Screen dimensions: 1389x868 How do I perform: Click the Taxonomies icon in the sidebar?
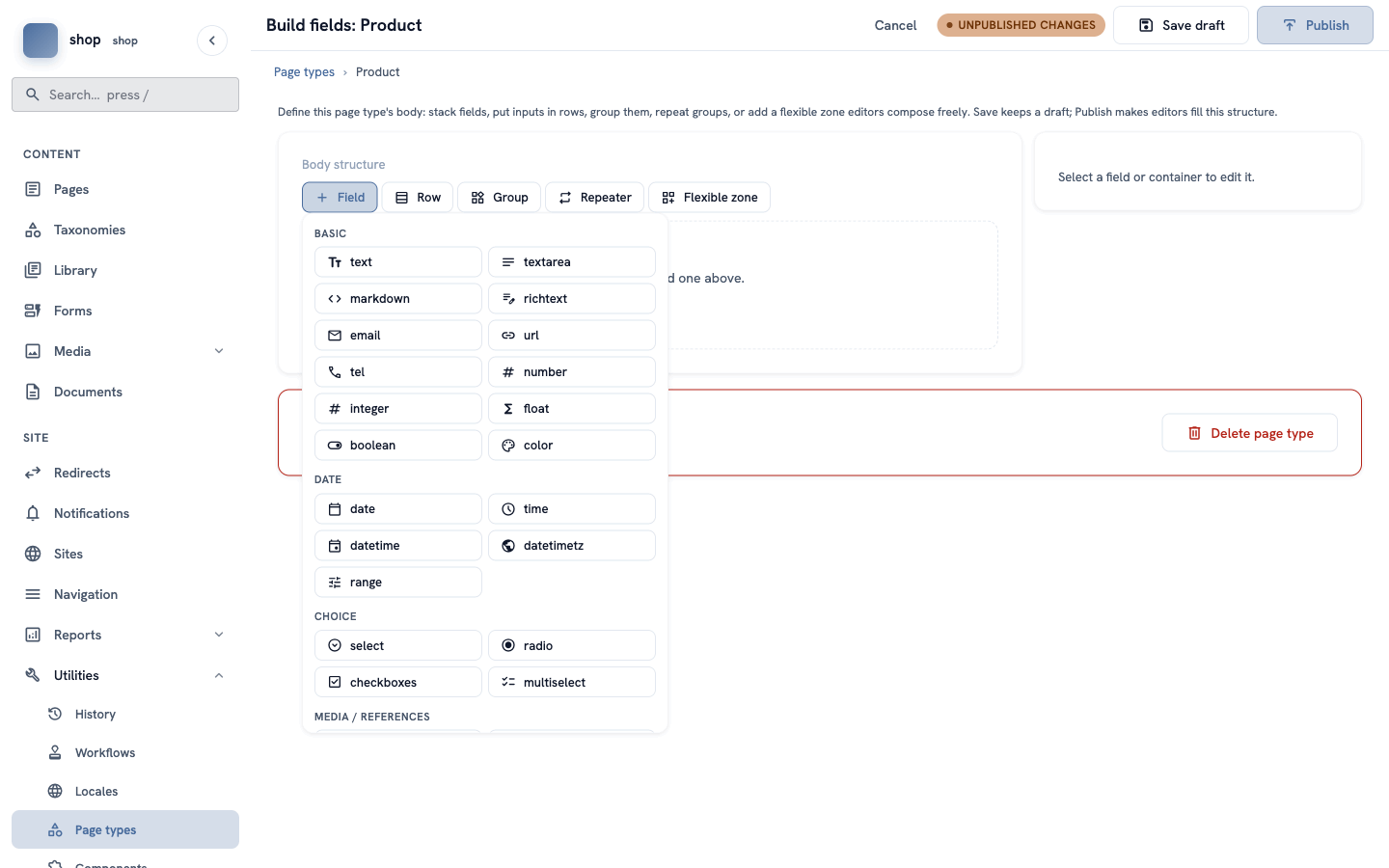click(x=33, y=230)
